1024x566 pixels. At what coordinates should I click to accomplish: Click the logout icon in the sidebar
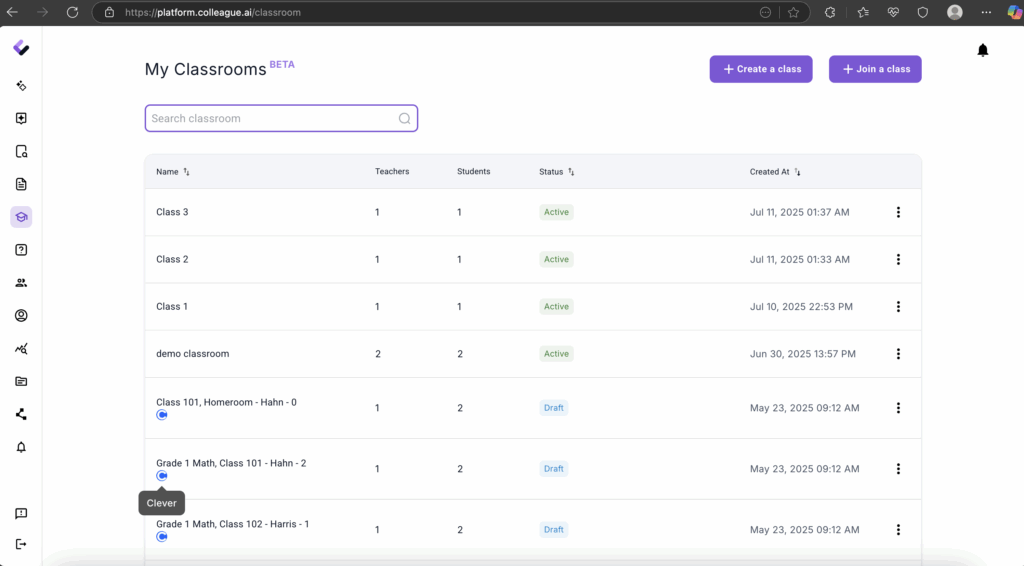tap(21, 544)
